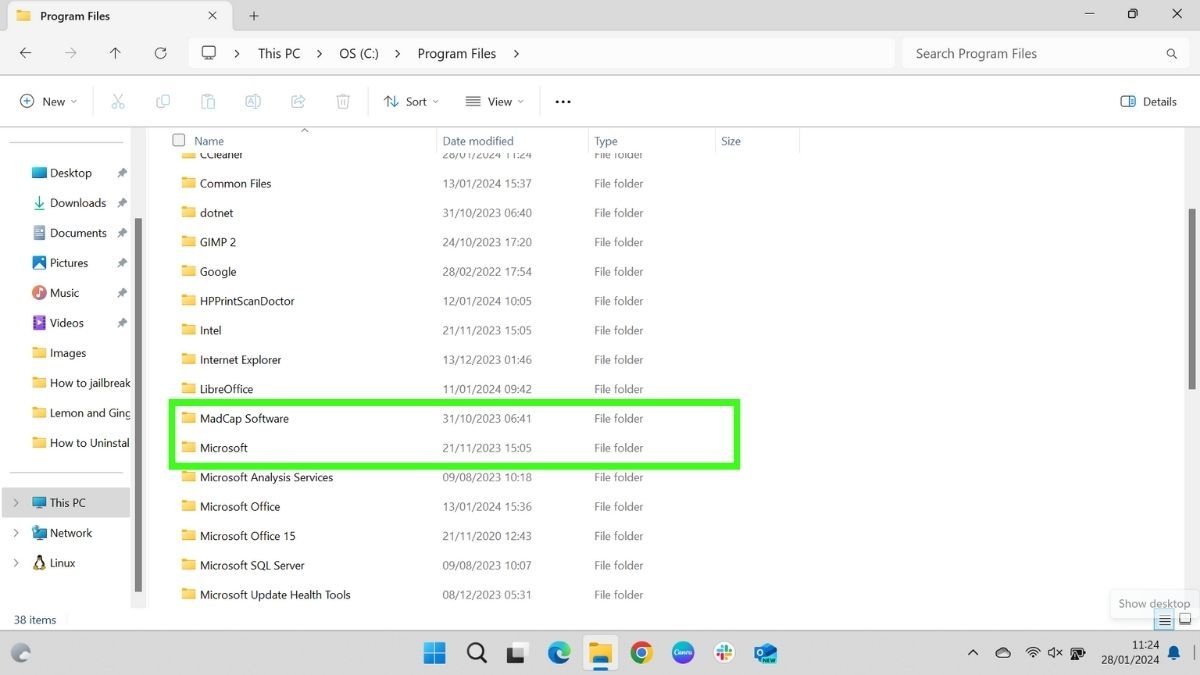Paste from the clipboard
Image resolution: width=1200 pixels, height=675 pixels.
[208, 101]
